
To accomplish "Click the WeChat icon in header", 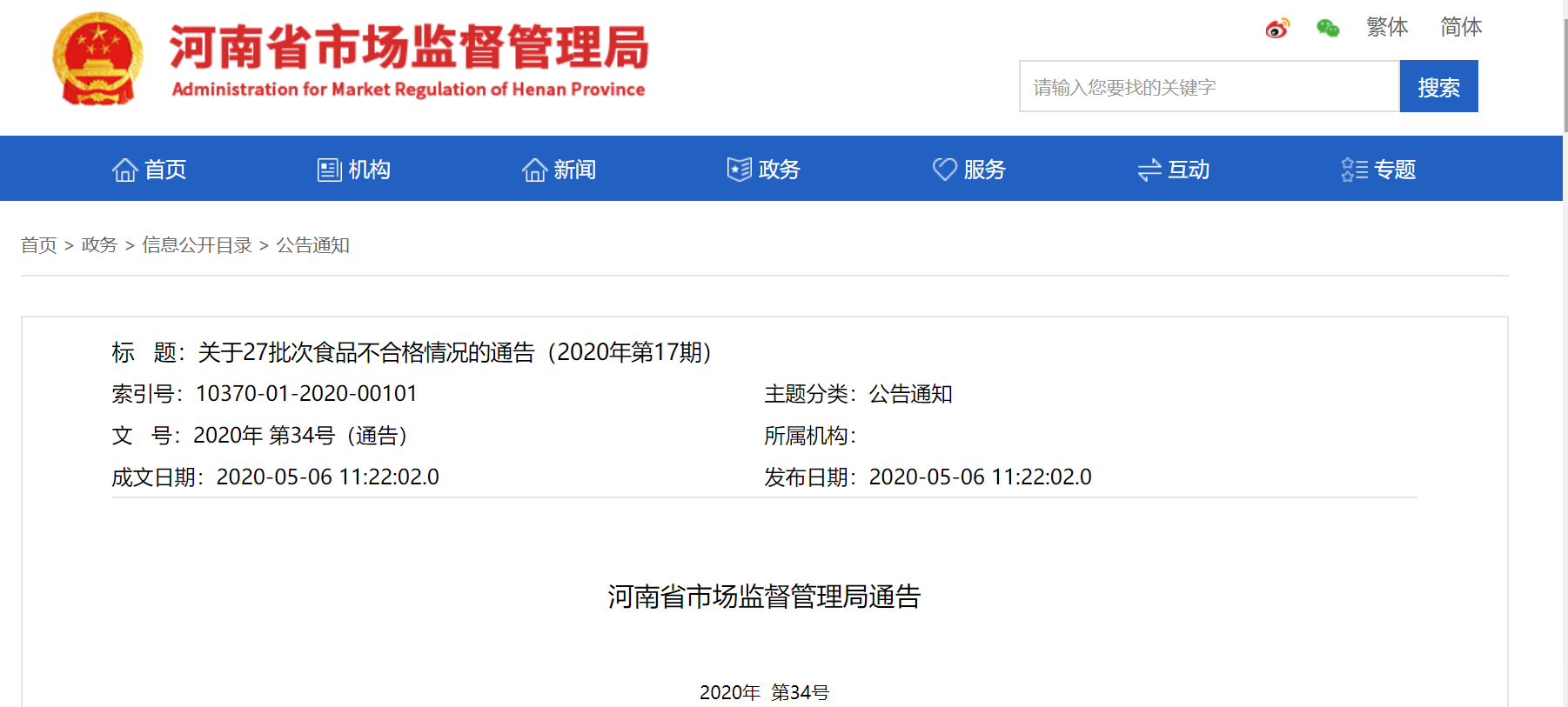I will tap(1328, 29).
